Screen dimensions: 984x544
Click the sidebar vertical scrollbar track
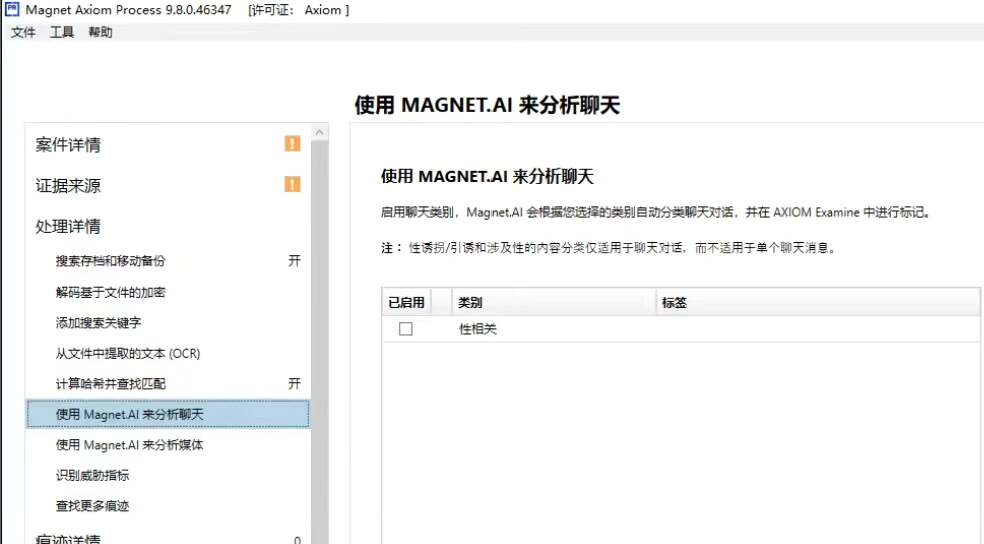pyautogui.click(x=319, y=342)
